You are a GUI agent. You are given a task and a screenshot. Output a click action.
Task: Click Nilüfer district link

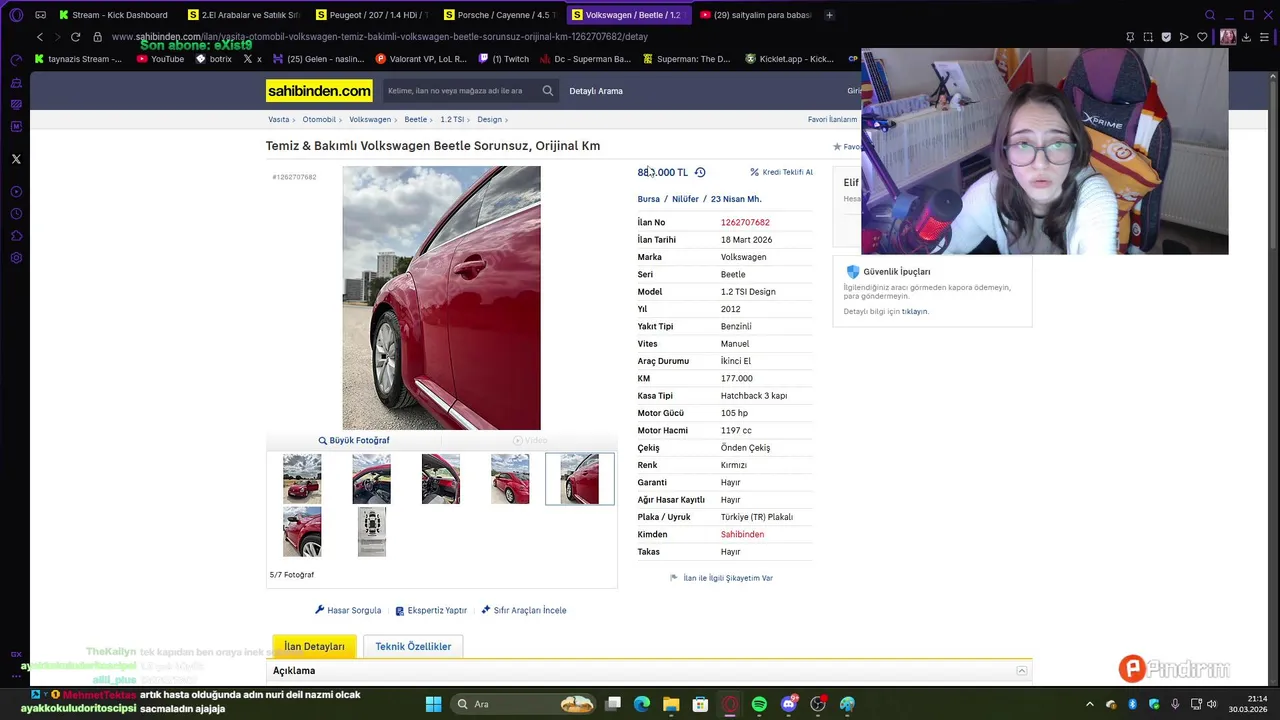pyautogui.click(x=685, y=199)
